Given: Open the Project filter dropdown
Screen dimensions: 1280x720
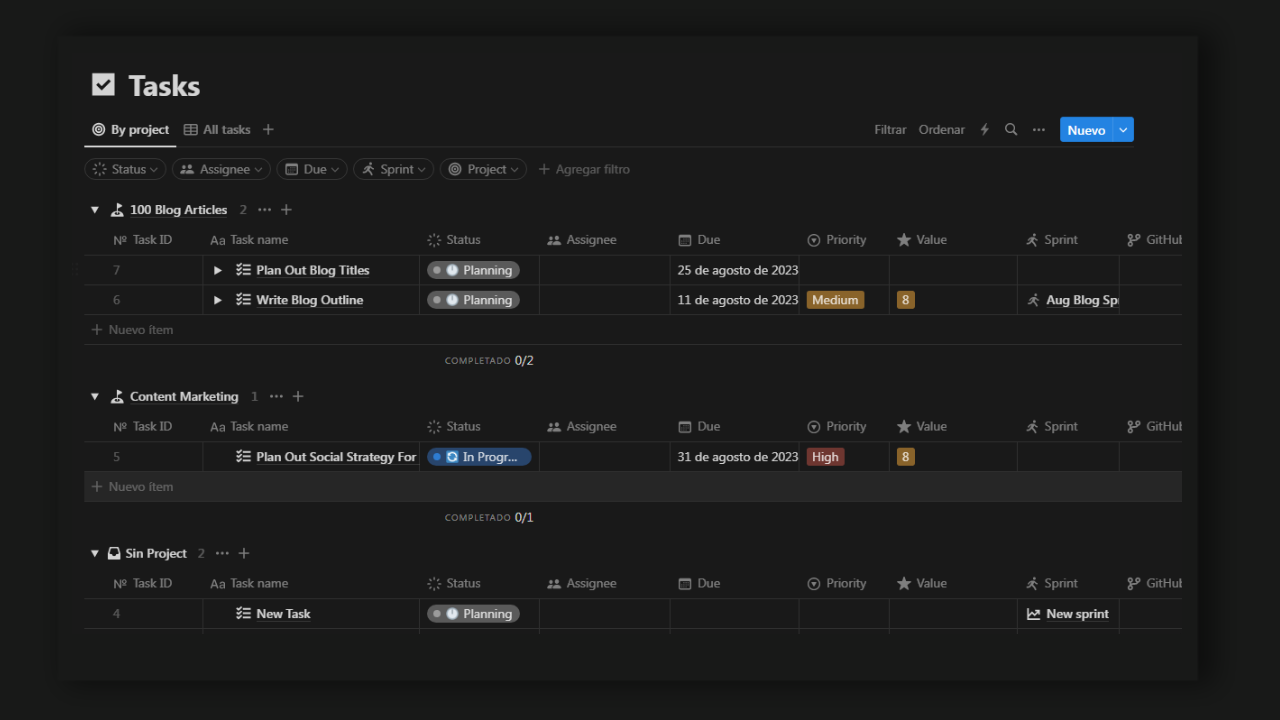Looking at the screenshot, I should point(484,169).
